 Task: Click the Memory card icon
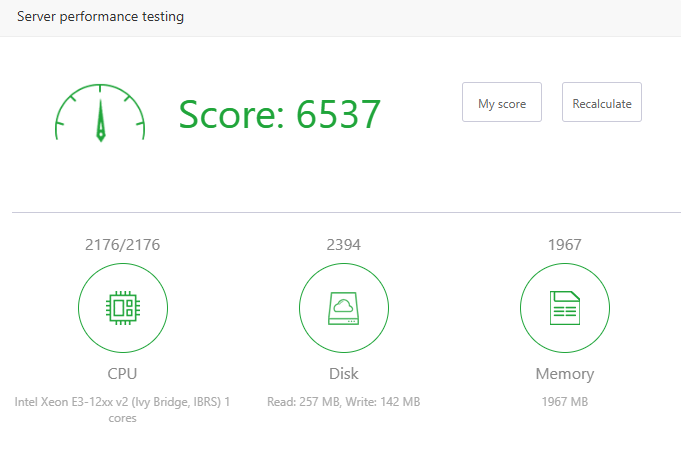pos(565,309)
